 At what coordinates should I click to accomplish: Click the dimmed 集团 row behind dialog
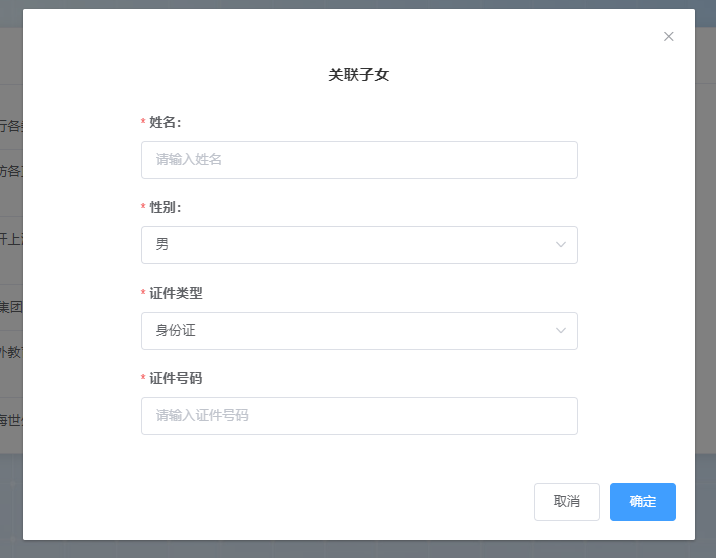click(11, 307)
